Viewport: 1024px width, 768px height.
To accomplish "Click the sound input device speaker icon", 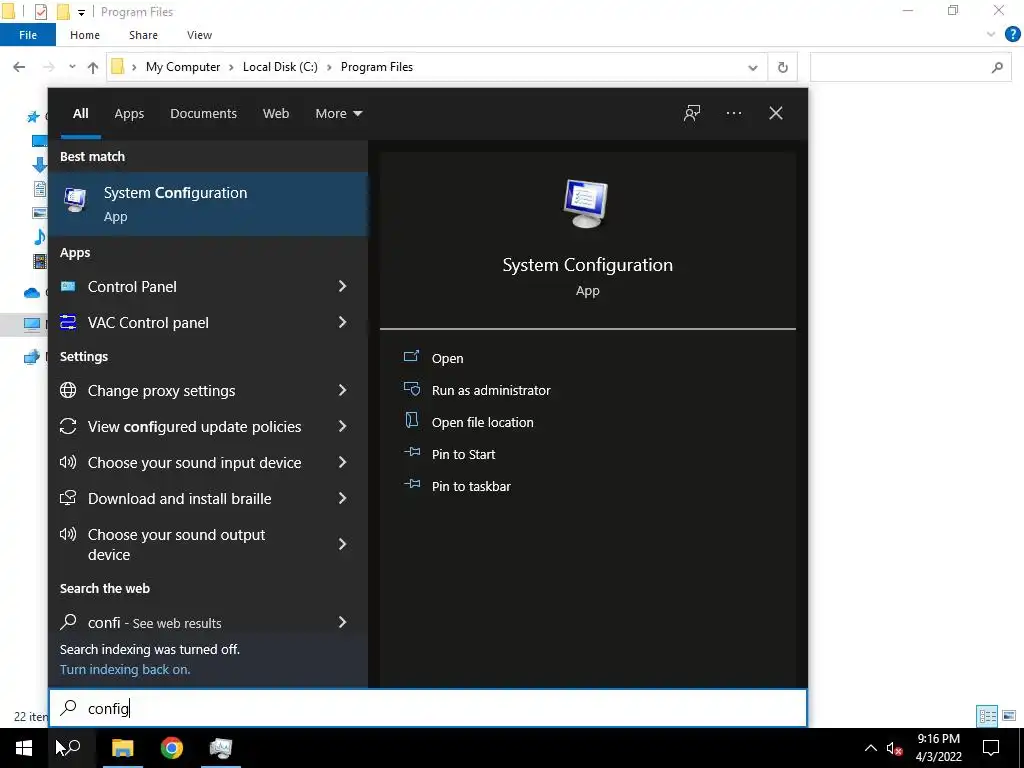I will coord(68,462).
